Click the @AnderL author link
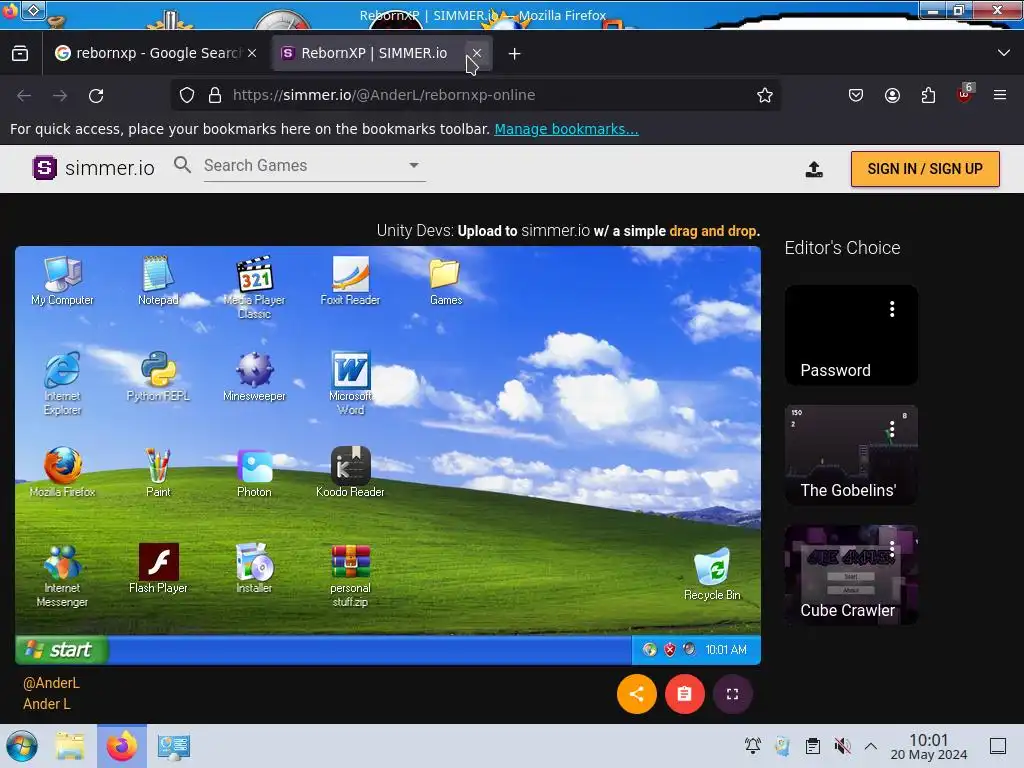Image resolution: width=1024 pixels, height=768 pixels. click(x=51, y=683)
